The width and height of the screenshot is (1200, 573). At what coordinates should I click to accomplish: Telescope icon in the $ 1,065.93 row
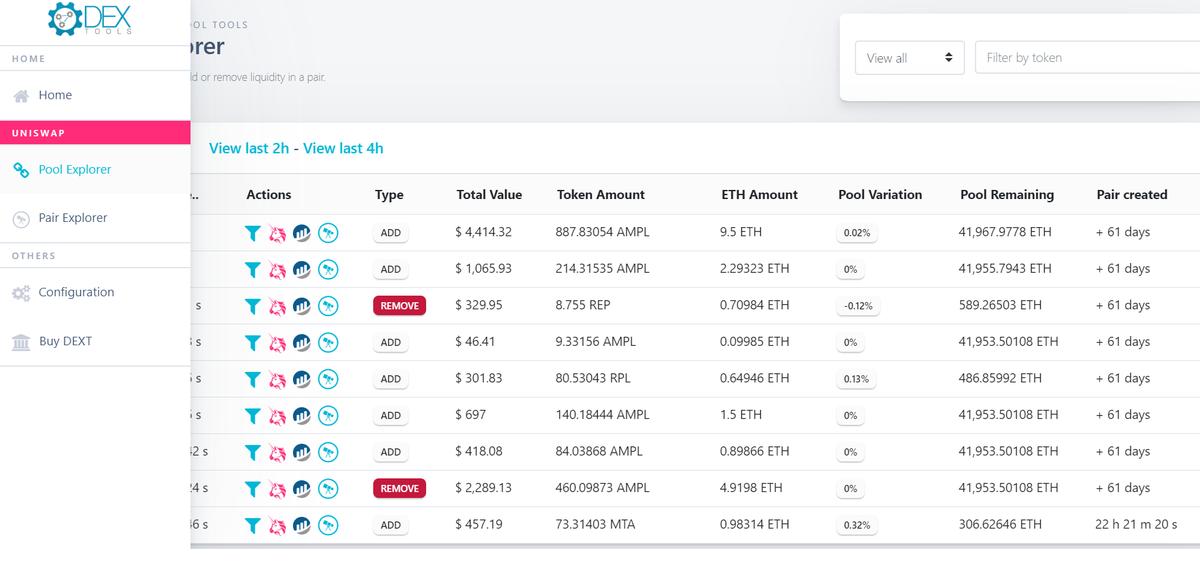click(x=328, y=269)
